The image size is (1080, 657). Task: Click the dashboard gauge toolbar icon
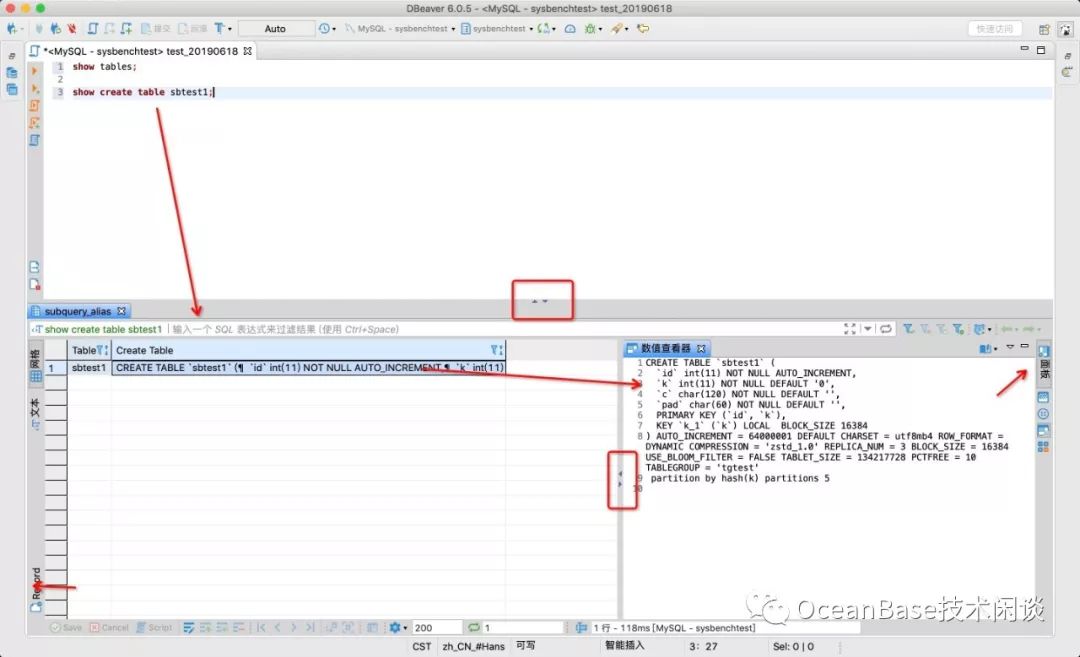[570, 29]
